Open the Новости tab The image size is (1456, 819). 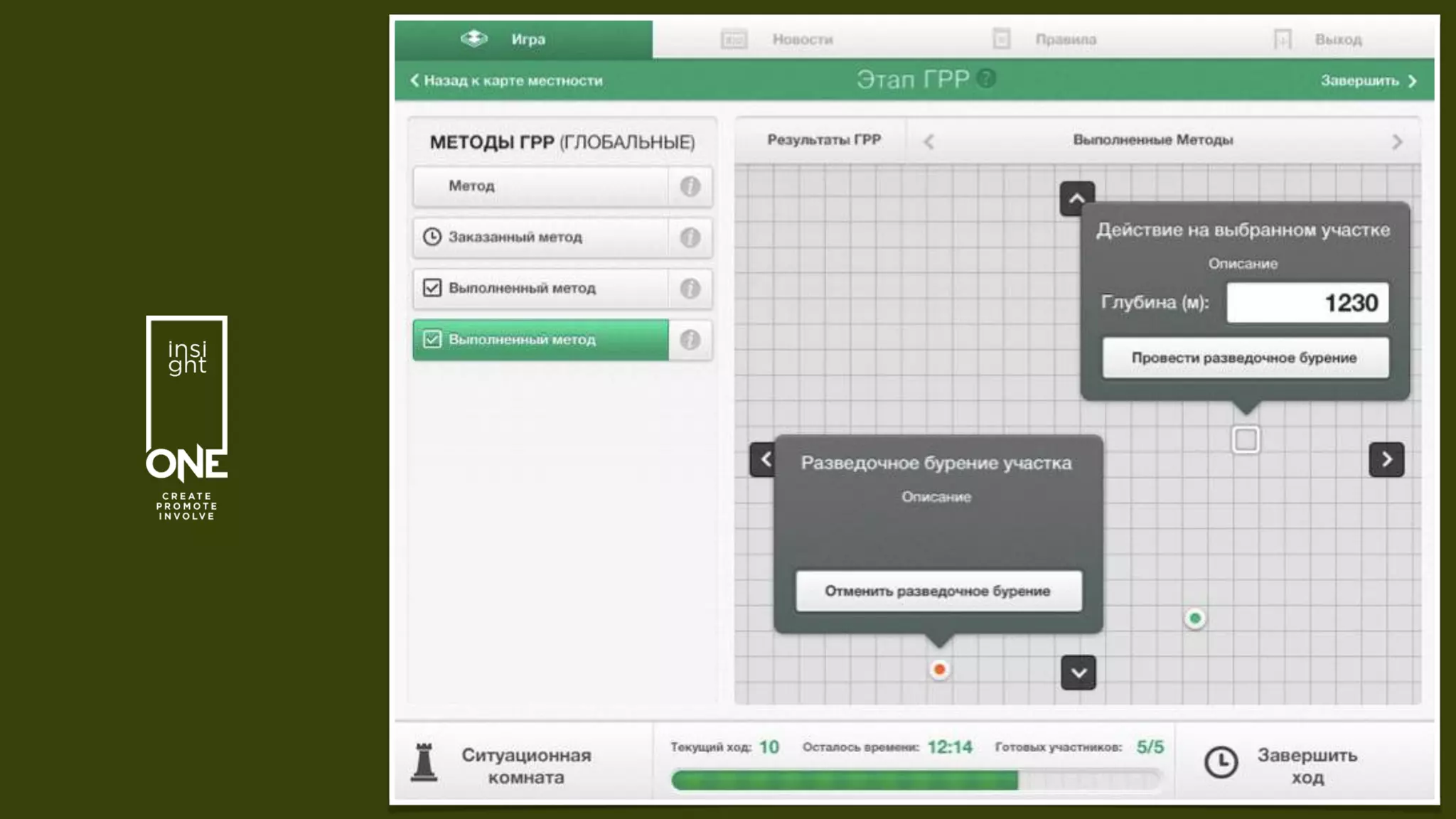pos(802,39)
